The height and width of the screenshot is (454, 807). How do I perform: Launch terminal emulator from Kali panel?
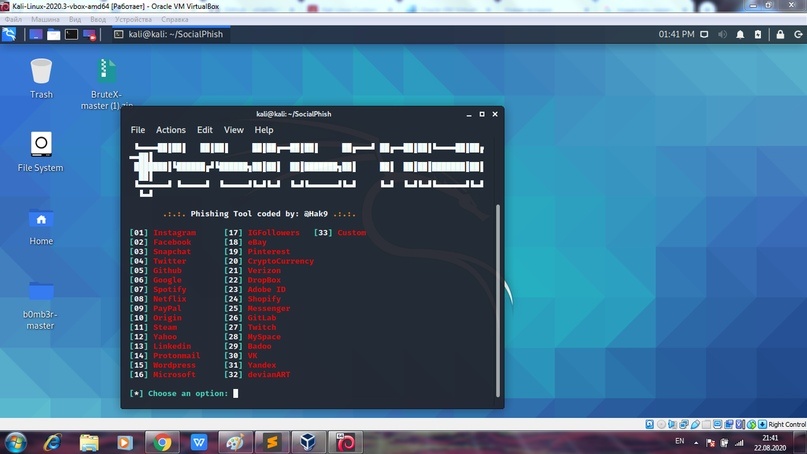tap(71, 34)
